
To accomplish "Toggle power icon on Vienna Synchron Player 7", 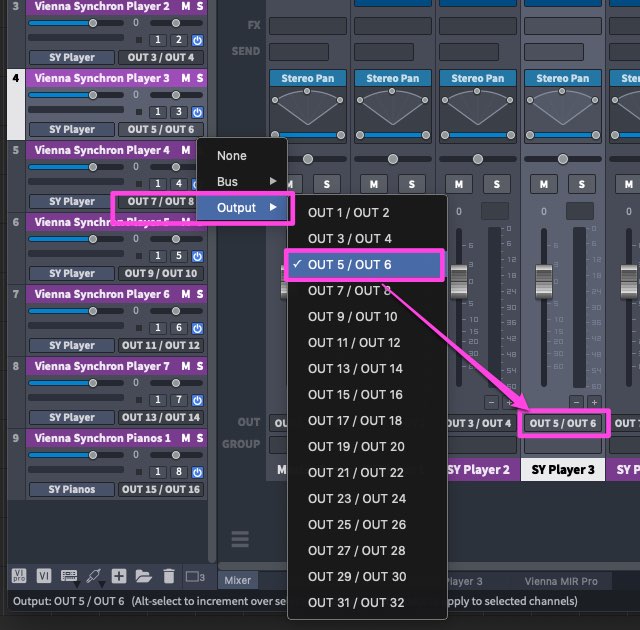I will coord(197,400).
